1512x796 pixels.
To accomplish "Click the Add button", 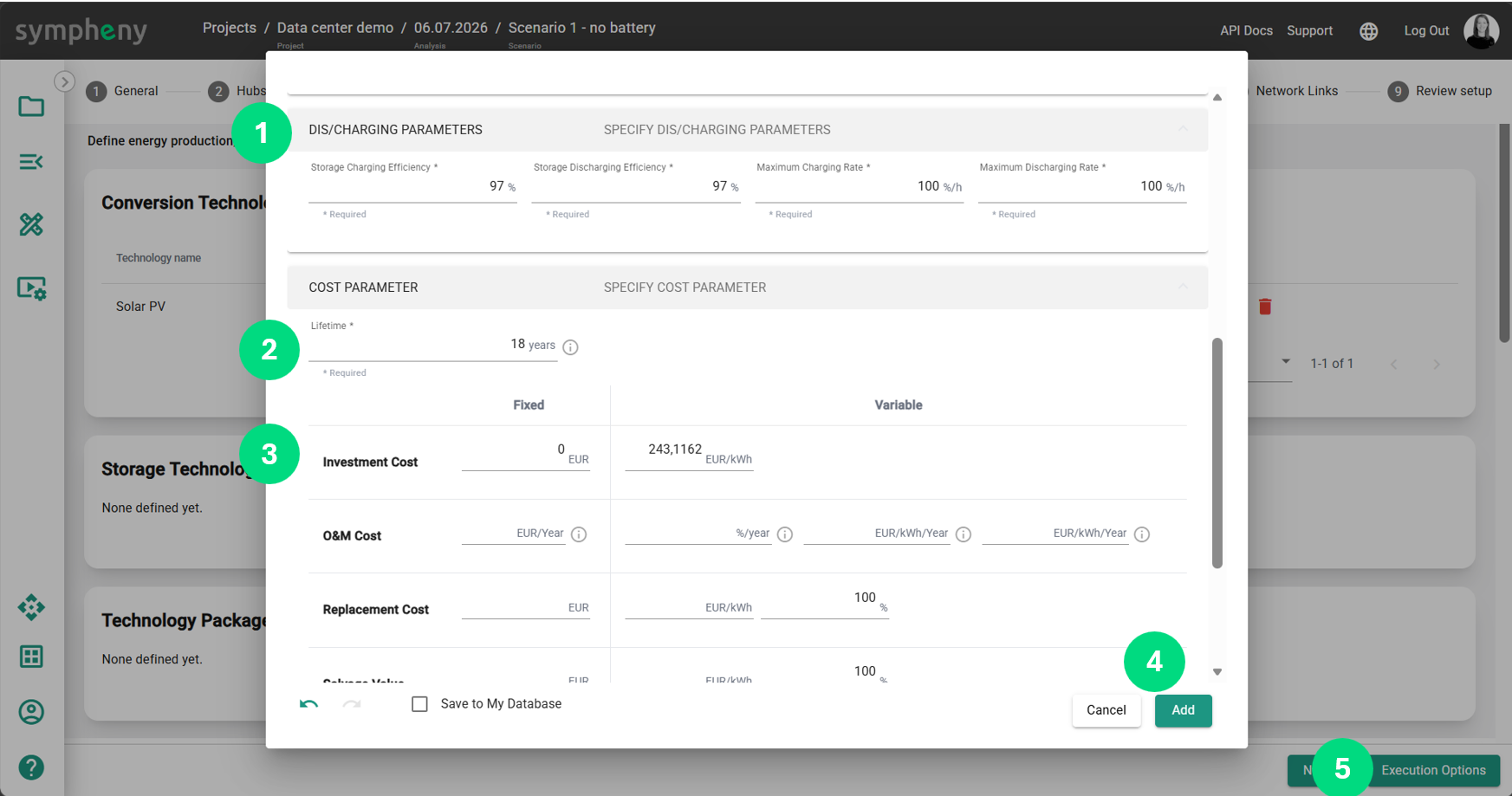I will pos(1183,710).
